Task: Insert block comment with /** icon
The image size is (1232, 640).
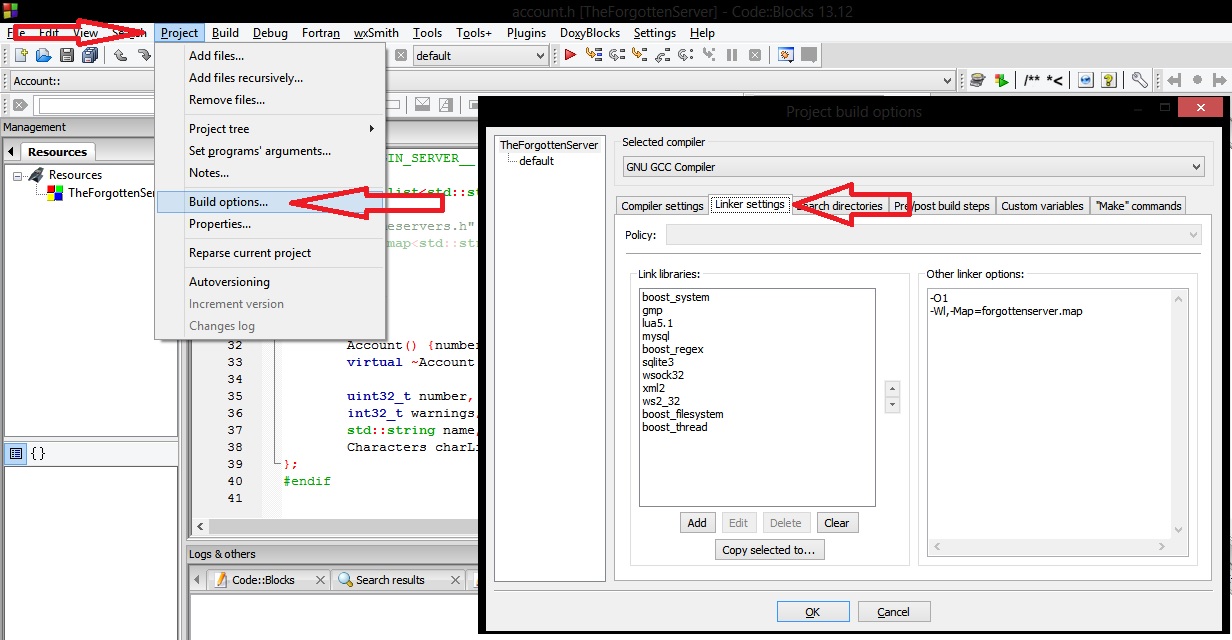Action: 1031,80
